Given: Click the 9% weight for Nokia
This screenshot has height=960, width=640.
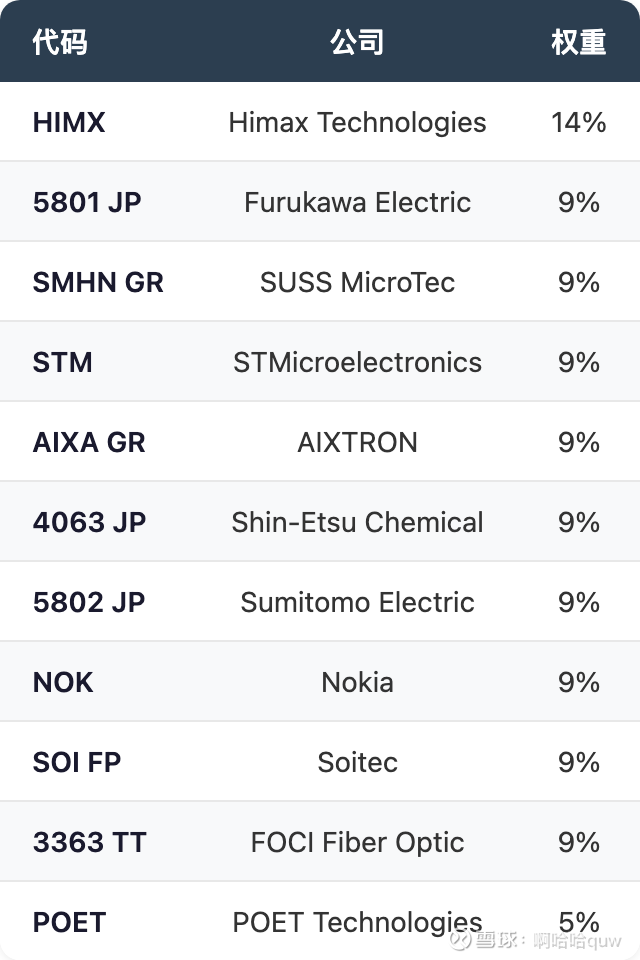Looking at the screenshot, I should [x=578, y=682].
